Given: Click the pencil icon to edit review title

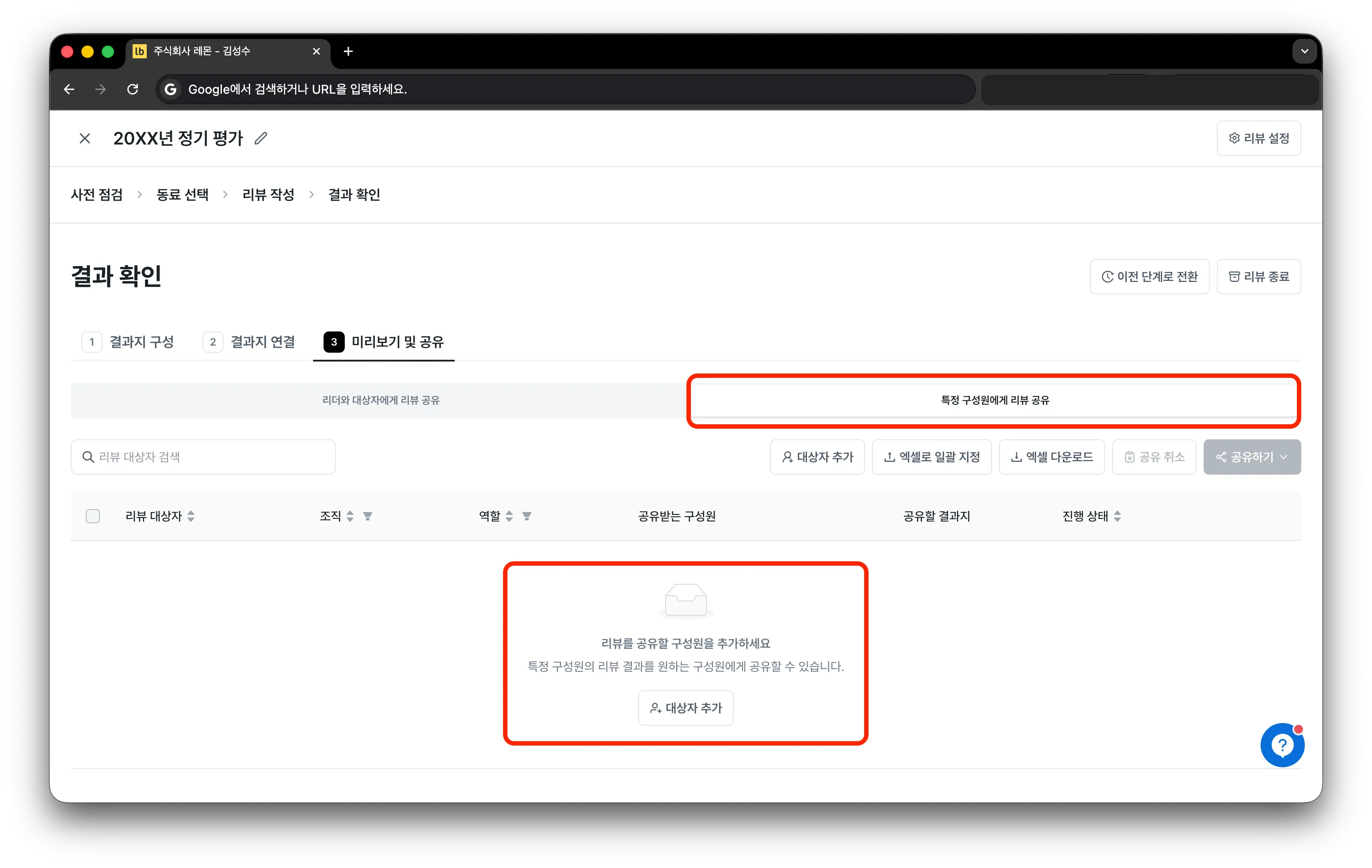Looking at the screenshot, I should point(261,138).
